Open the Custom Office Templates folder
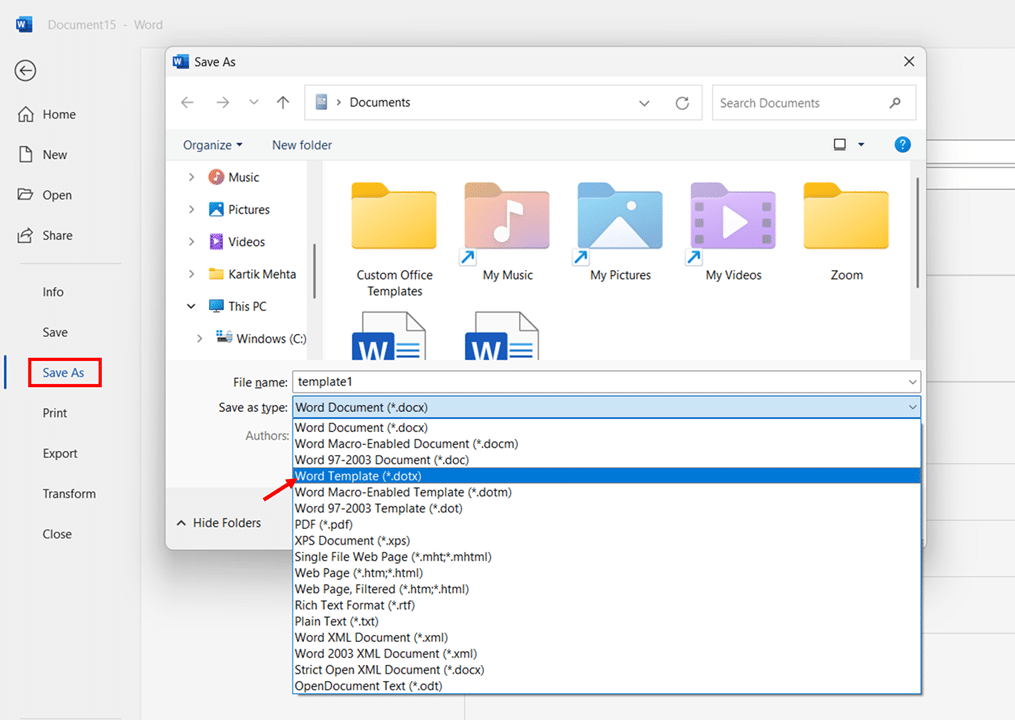The height and width of the screenshot is (720, 1015). [394, 240]
